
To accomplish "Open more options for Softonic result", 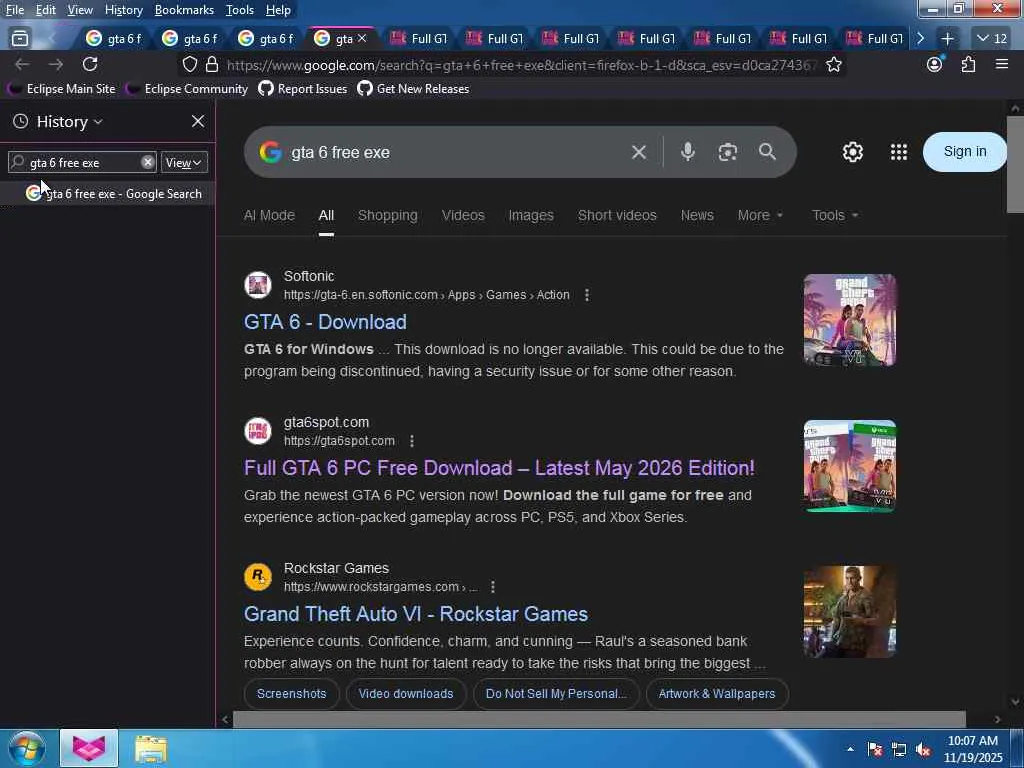I will pyautogui.click(x=586, y=295).
